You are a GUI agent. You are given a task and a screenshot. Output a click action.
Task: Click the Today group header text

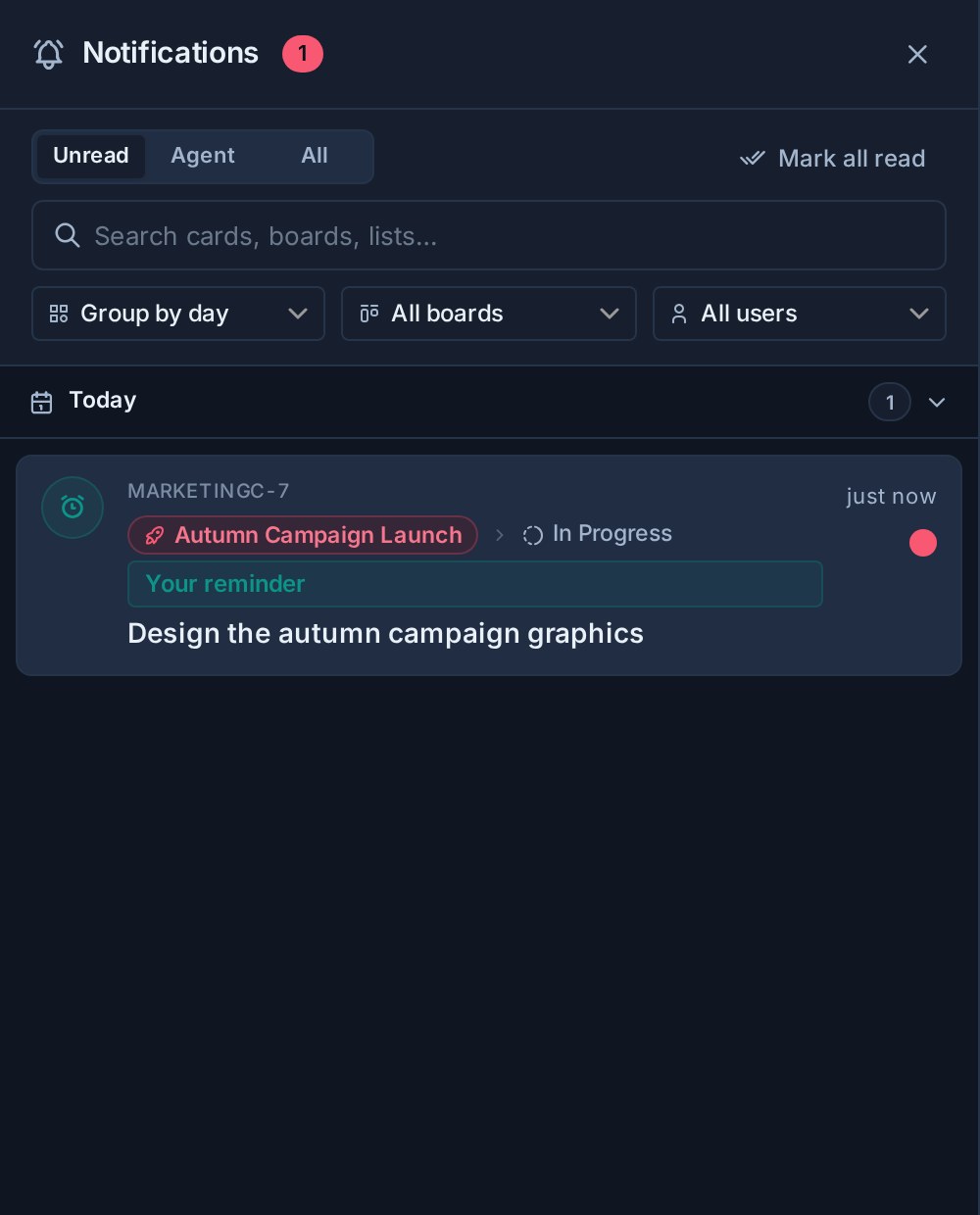[103, 400]
